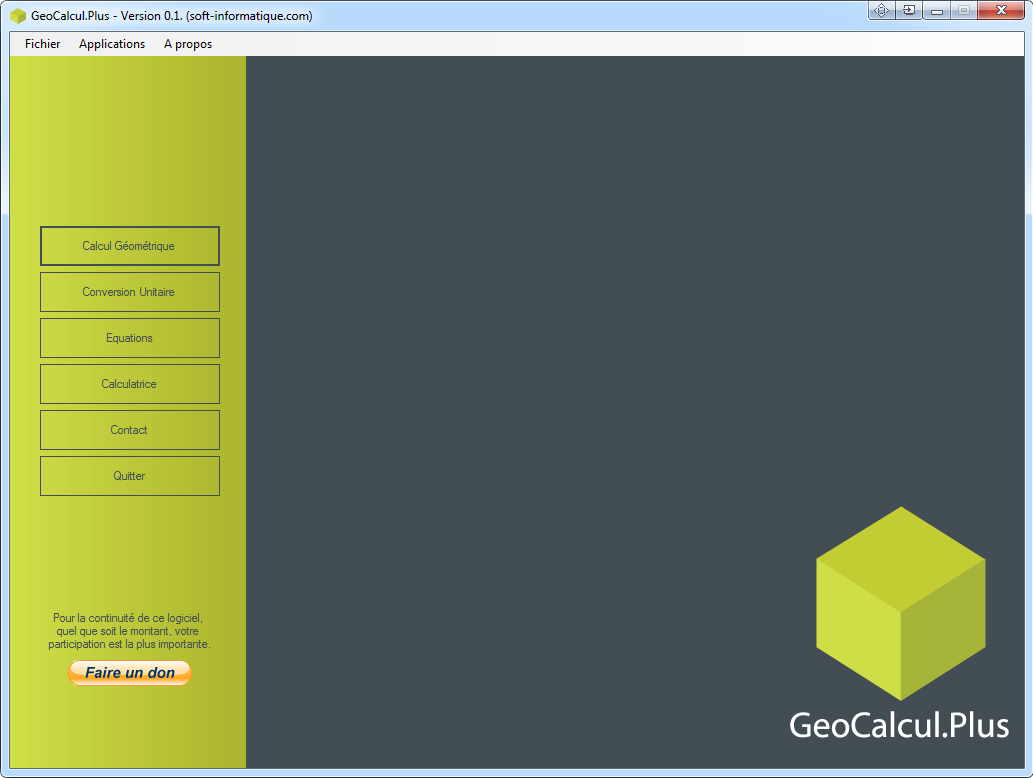Click the large yellow cube logo
Viewport: 1033px width, 778px height.
click(900, 603)
